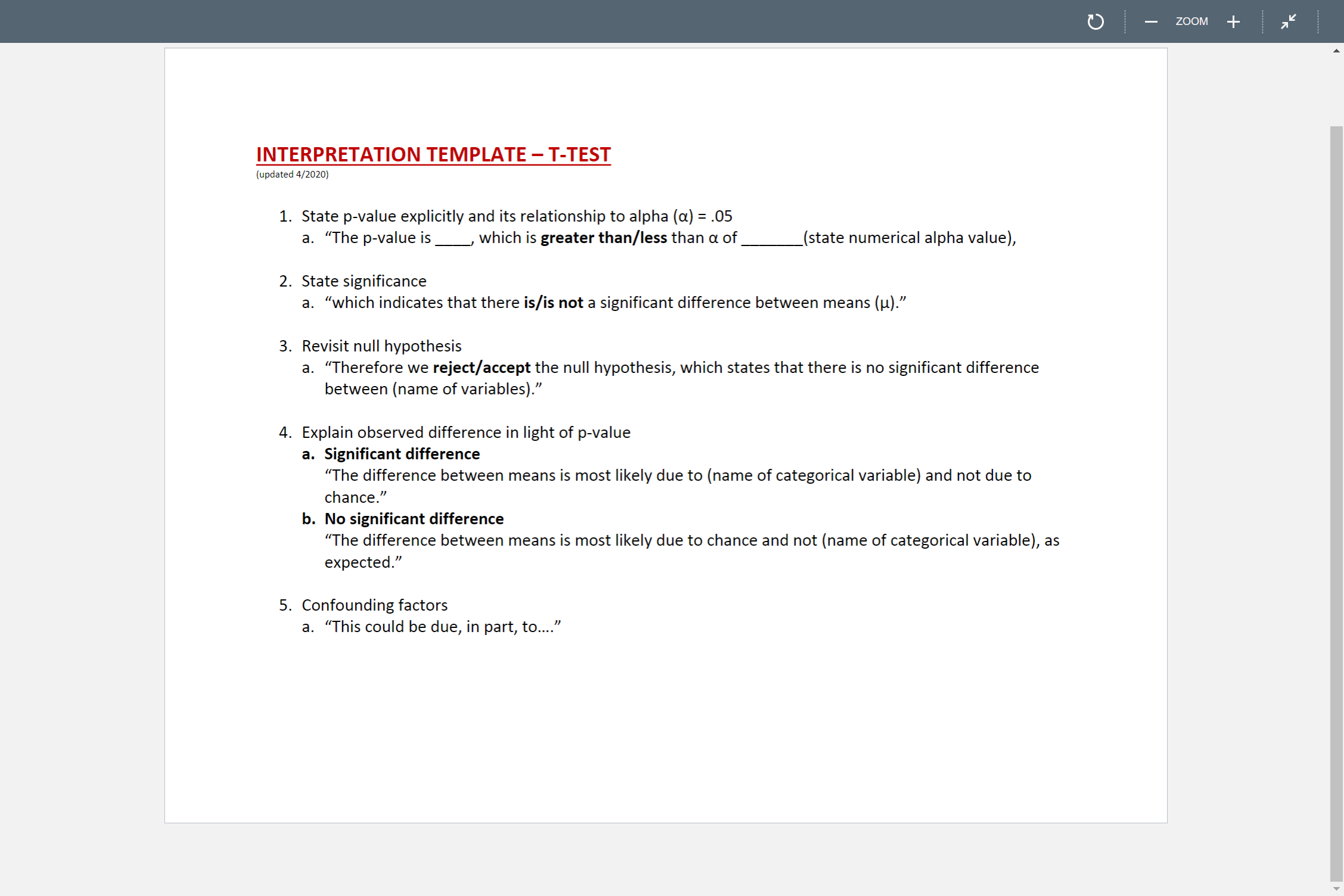Click the ZOOM label in the toolbar

pyautogui.click(x=1191, y=21)
